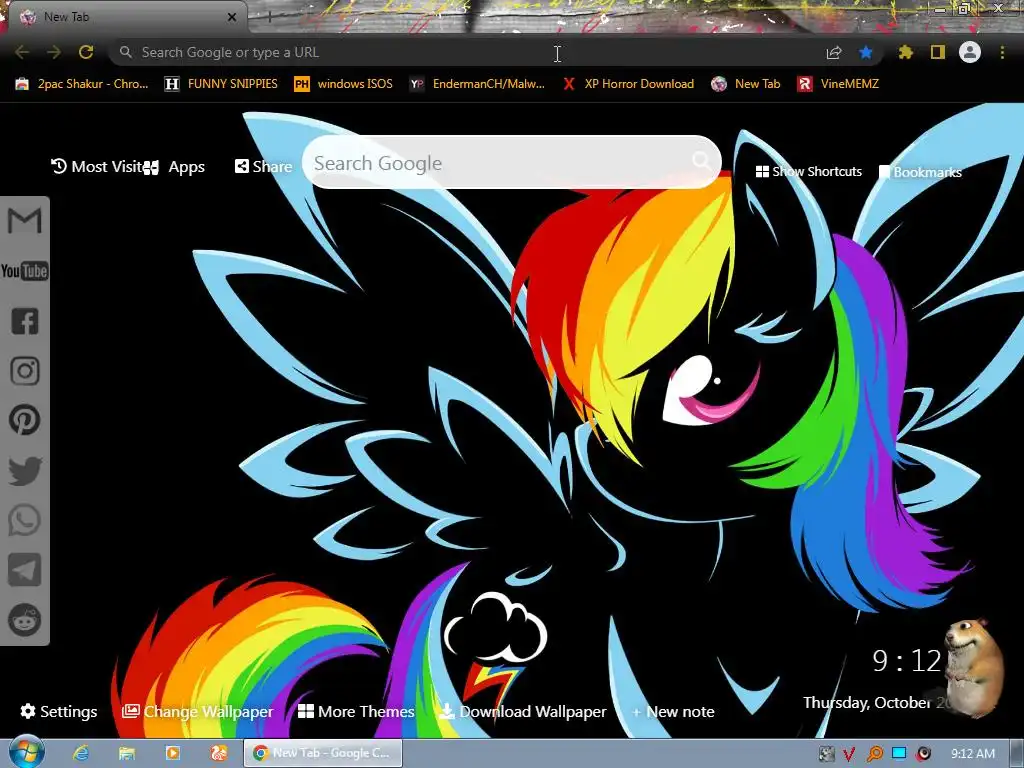Launch Internet Explorer from taskbar
This screenshot has width=1024, height=768.
pos(80,753)
